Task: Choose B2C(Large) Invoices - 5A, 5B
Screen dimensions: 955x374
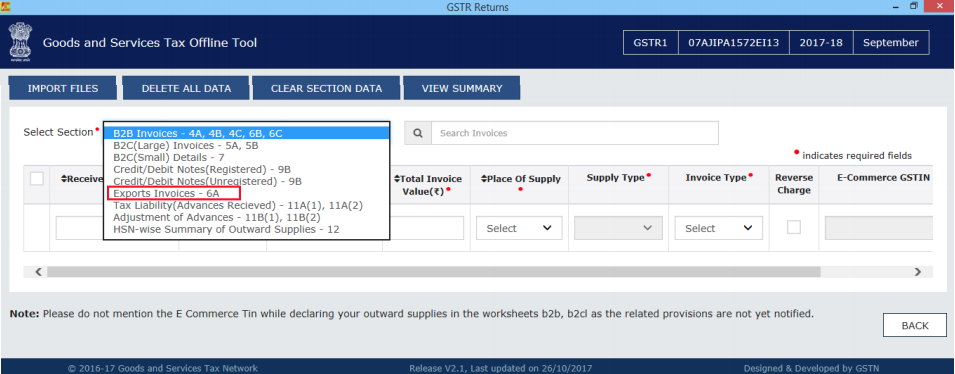Action: pos(247,146)
